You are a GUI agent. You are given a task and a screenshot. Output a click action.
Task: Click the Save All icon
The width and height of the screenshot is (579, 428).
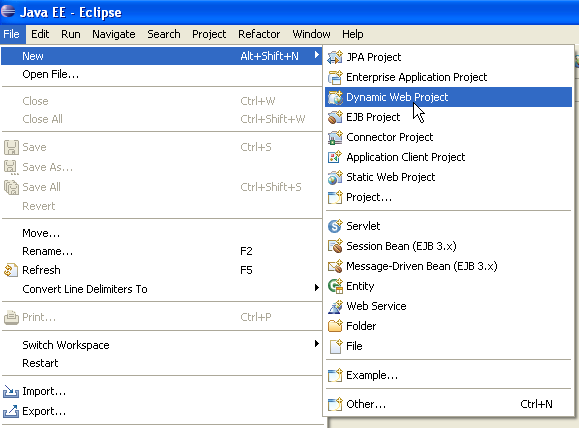click(x=11, y=187)
